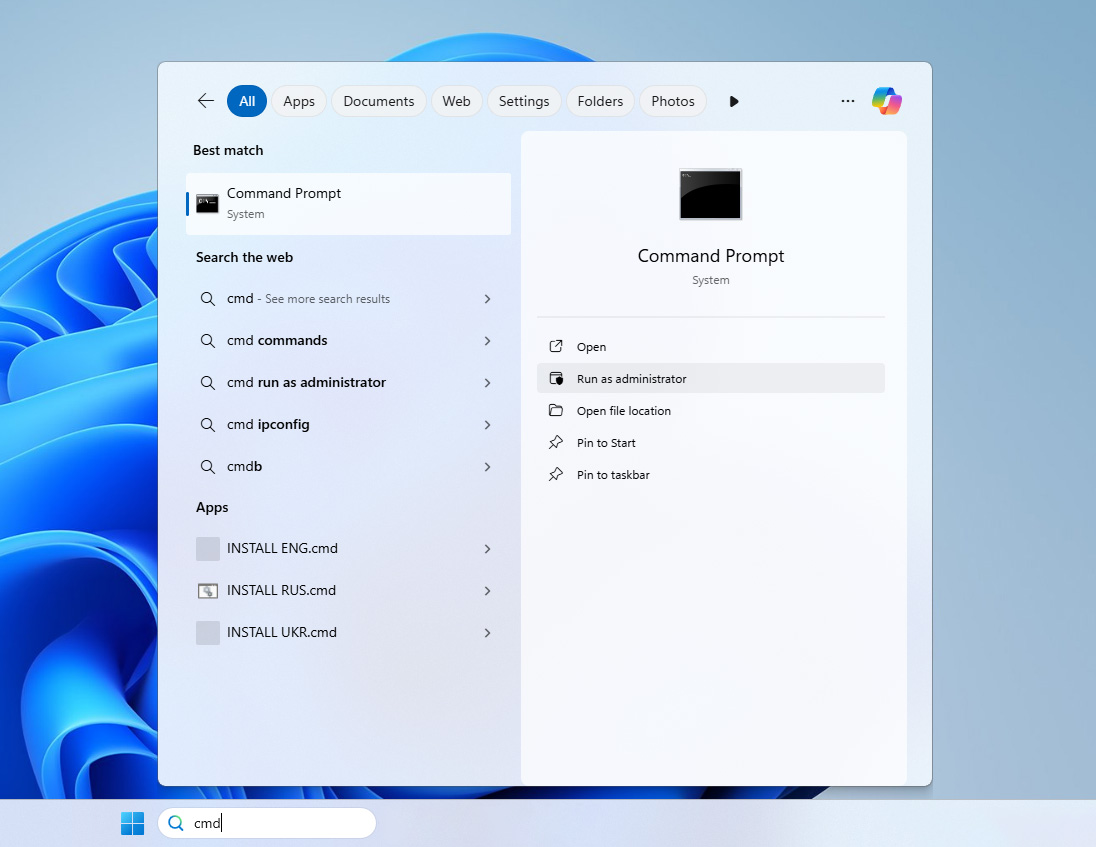The height and width of the screenshot is (847, 1096).
Task: Click the Command Prompt icon in Best match
Action: [x=207, y=202]
